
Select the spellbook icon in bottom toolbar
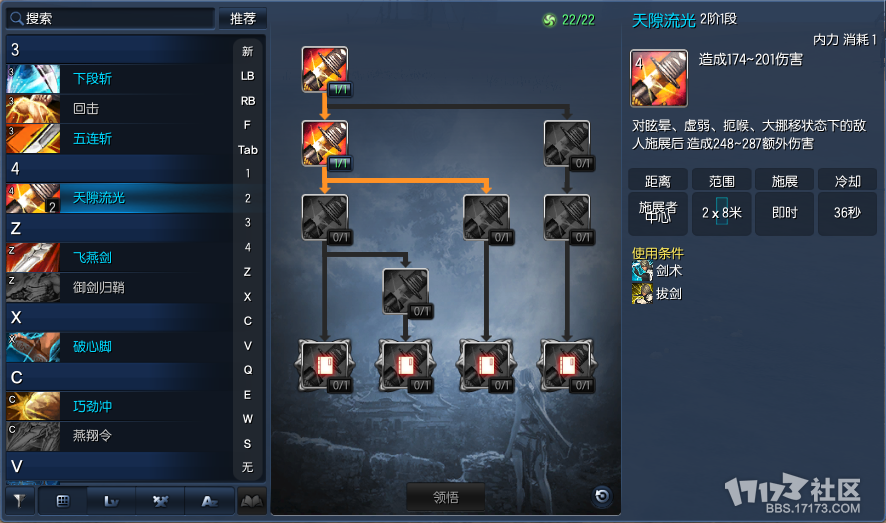click(251, 501)
